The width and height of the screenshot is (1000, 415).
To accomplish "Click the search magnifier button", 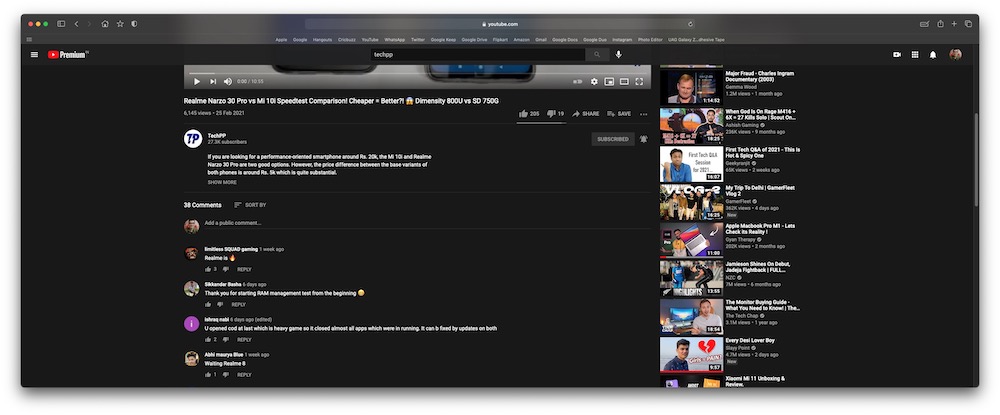I will click(x=597, y=55).
